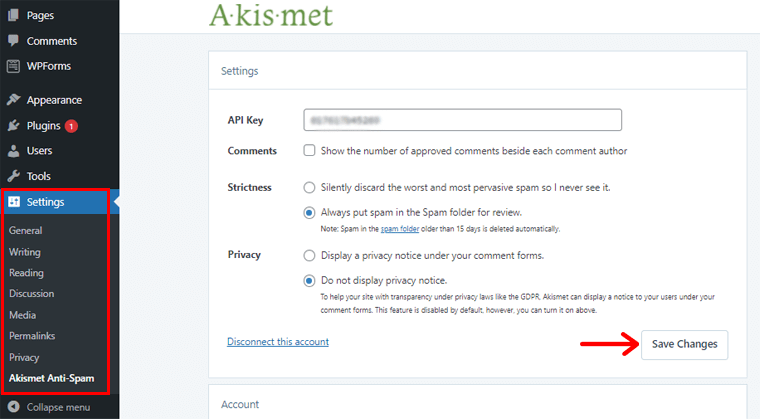
Task: Select always put spam in Spam folder
Action: (x=310, y=212)
